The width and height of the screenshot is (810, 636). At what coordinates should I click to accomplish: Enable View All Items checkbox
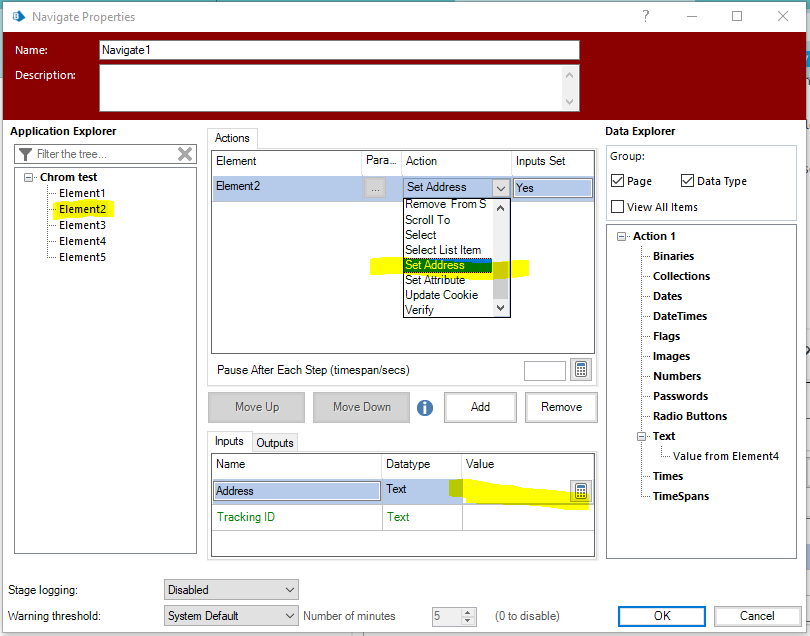click(x=616, y=207)
